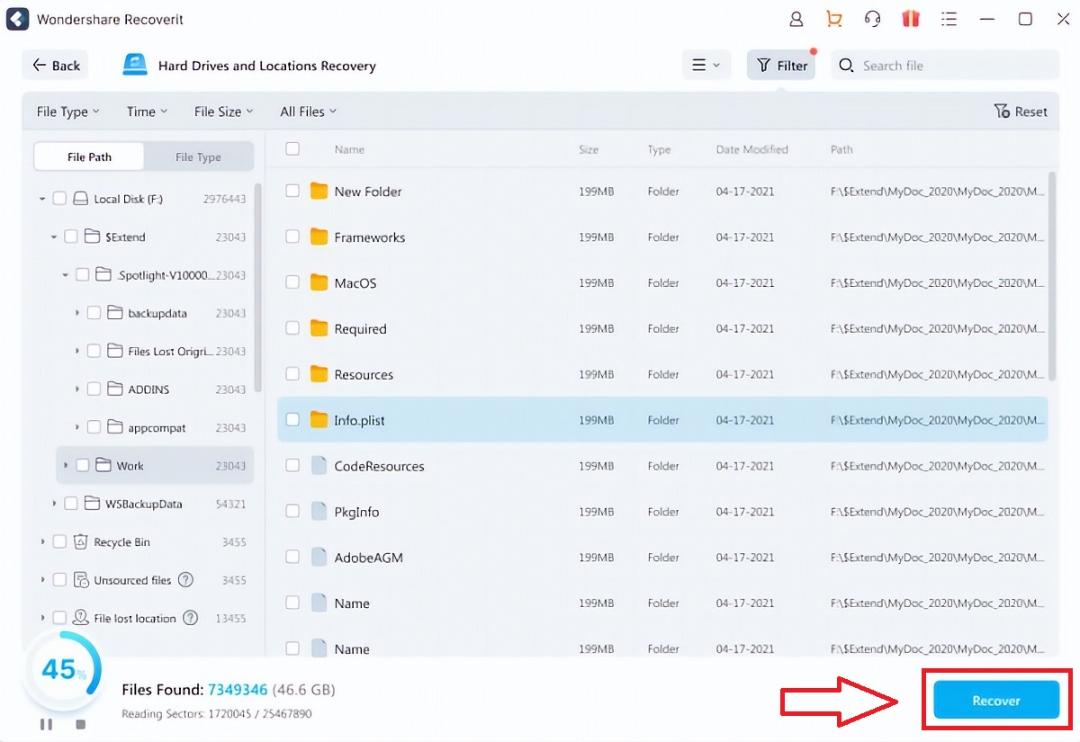
Task: Check the WSBackupData checkbox
Action: [x=71, y=504]
